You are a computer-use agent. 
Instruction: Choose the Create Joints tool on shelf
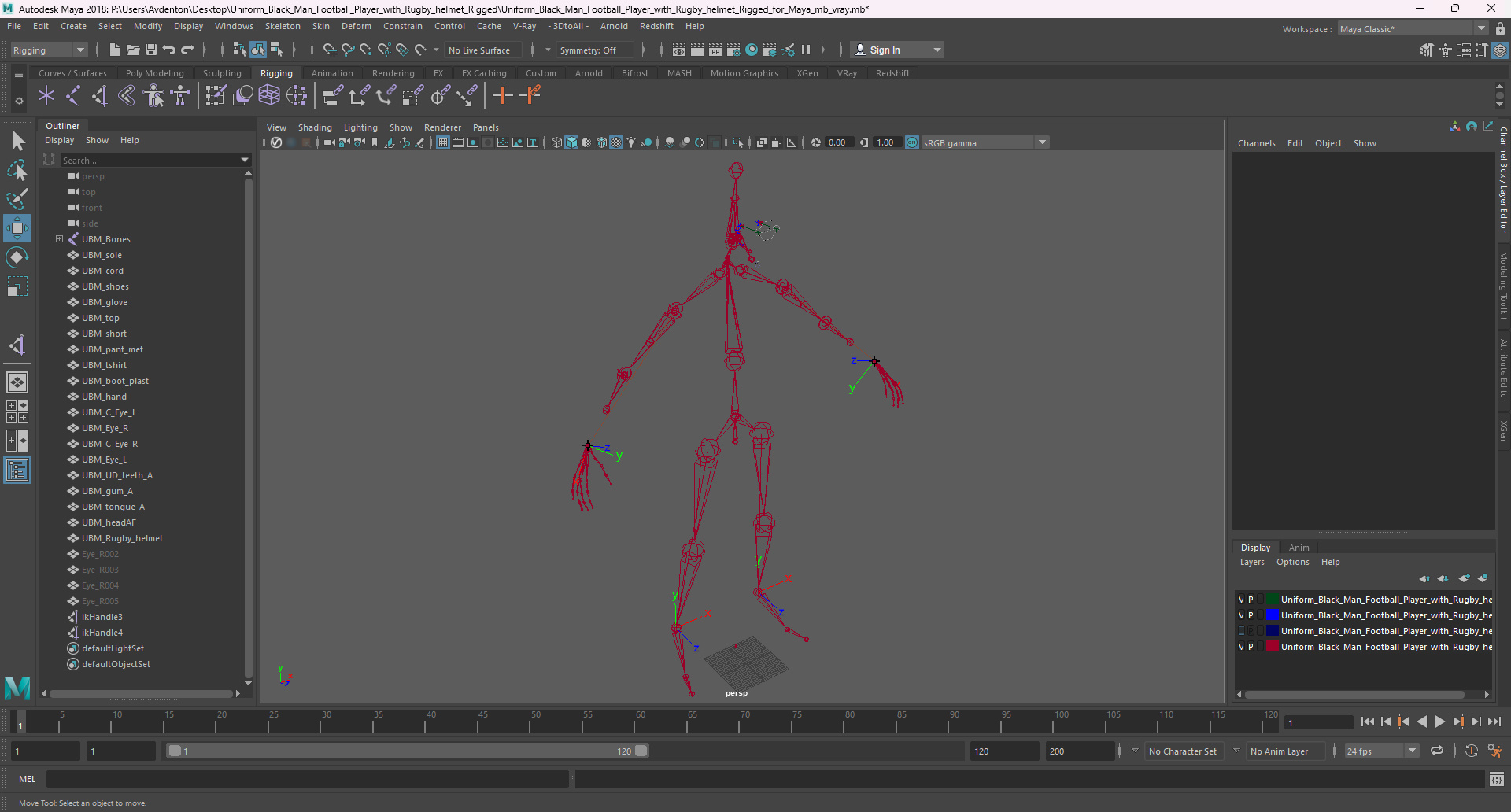[73, 96]
